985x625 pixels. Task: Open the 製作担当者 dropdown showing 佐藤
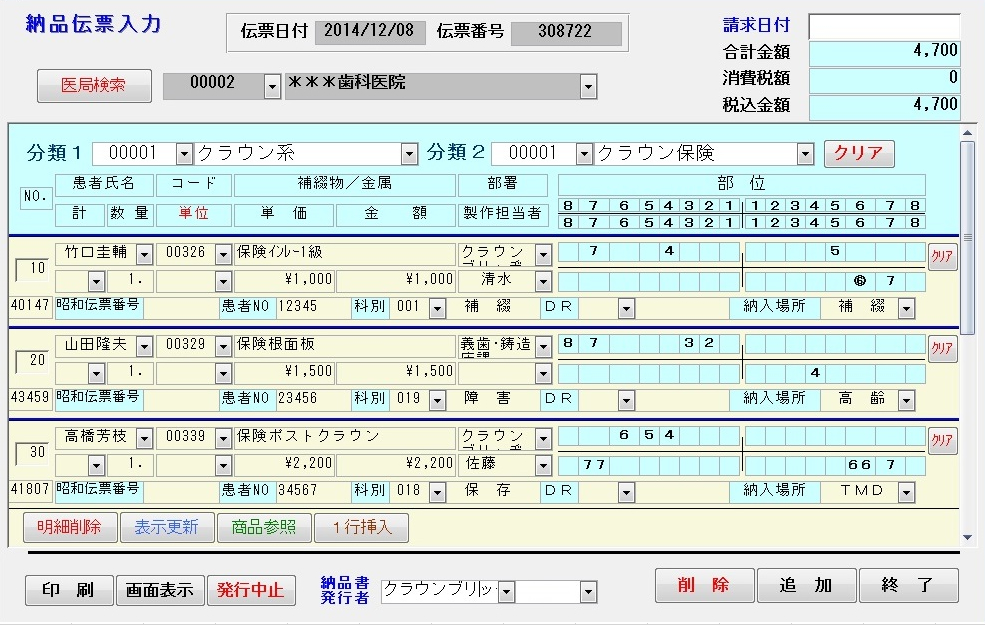pos(543,465)
